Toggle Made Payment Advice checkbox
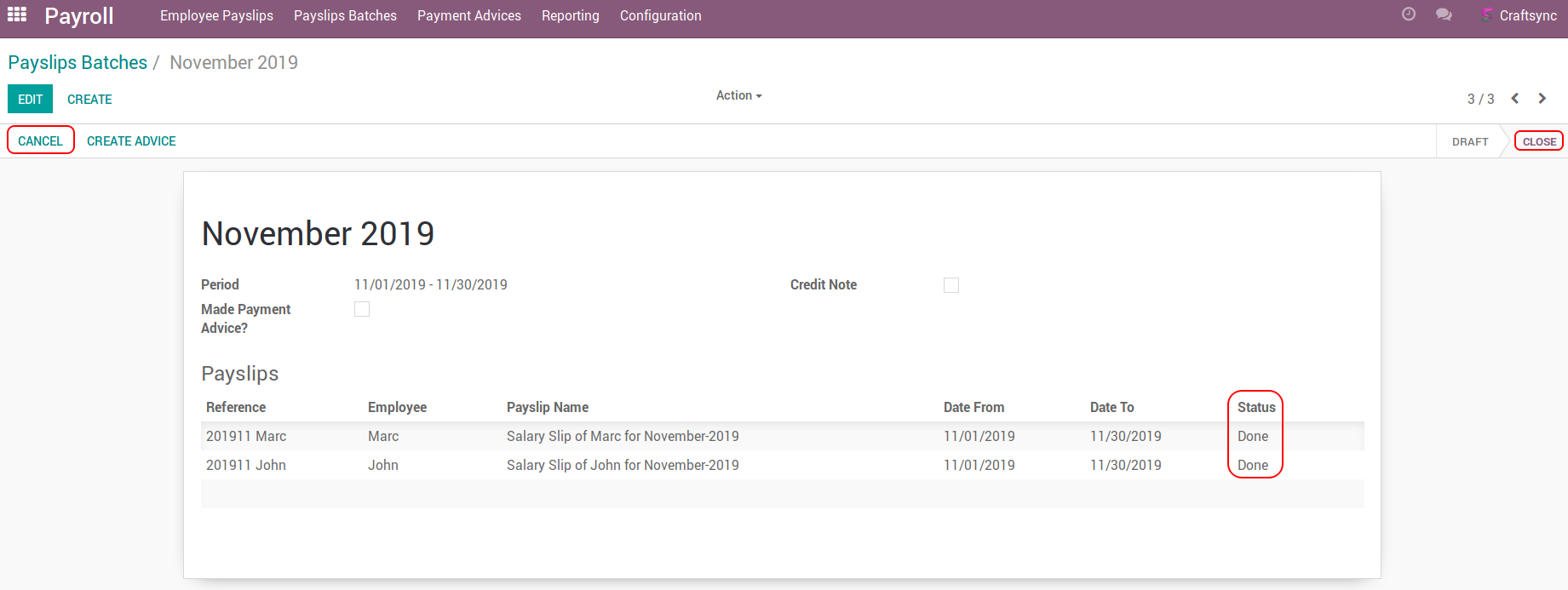The width and height of the screenshot is (1568, 590). [362, 309]
